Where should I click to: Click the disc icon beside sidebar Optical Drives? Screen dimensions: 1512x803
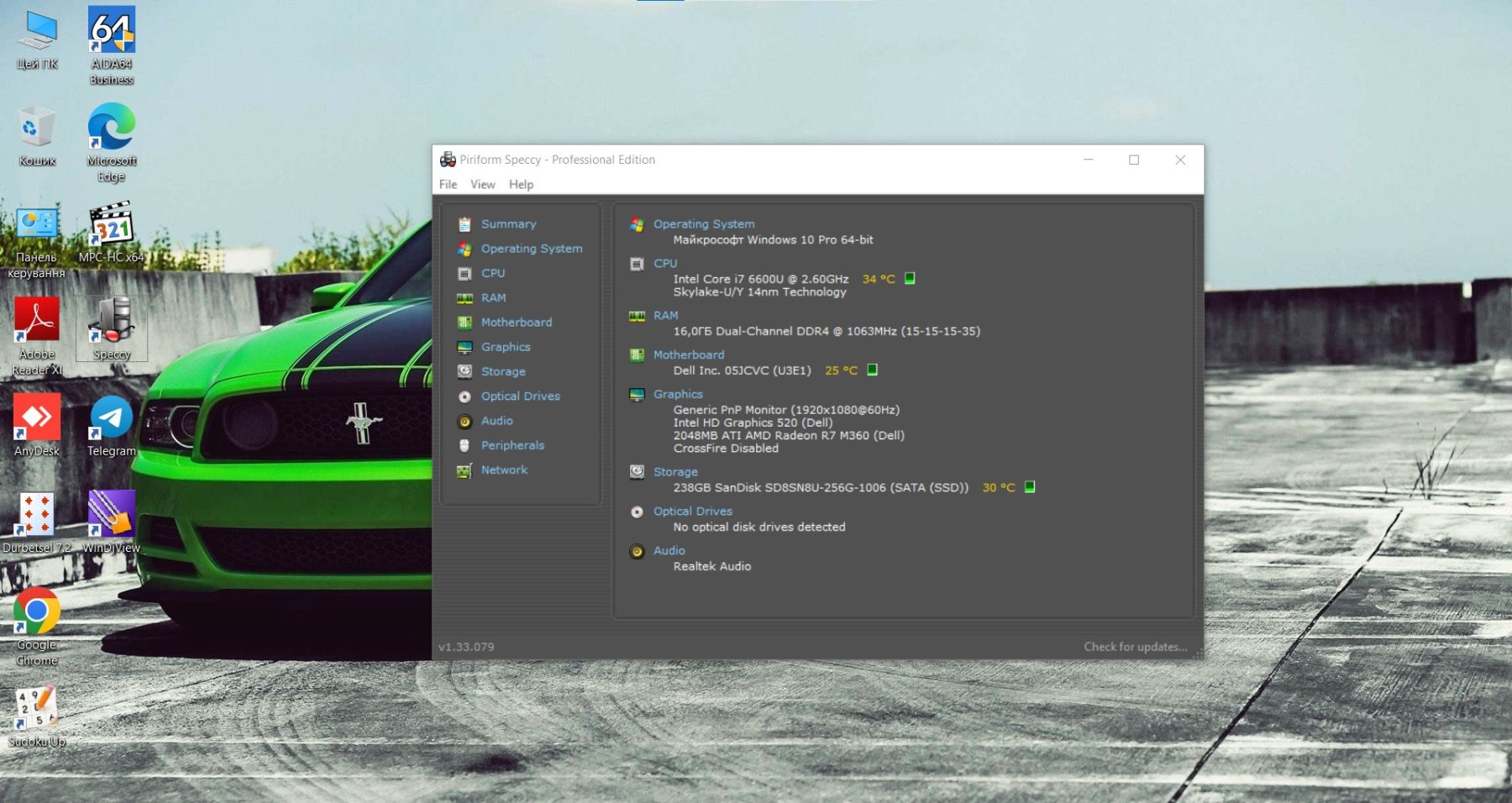pyautogui.click(x=465, y=396)
